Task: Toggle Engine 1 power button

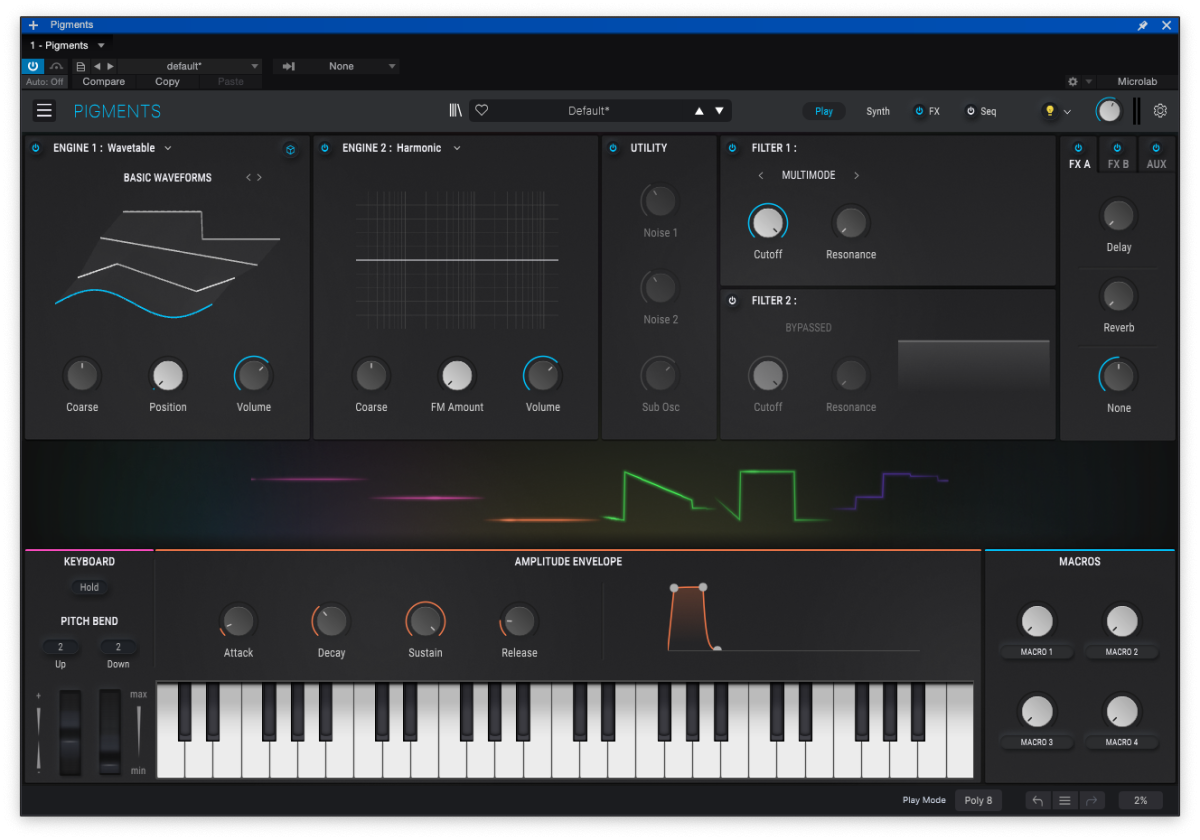Action: [x=36, y=148]
